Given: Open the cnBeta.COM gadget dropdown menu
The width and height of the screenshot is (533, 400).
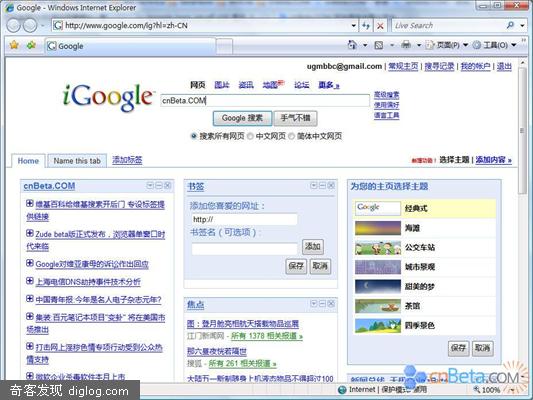Looking at the screenshot, I should point(150,185).
